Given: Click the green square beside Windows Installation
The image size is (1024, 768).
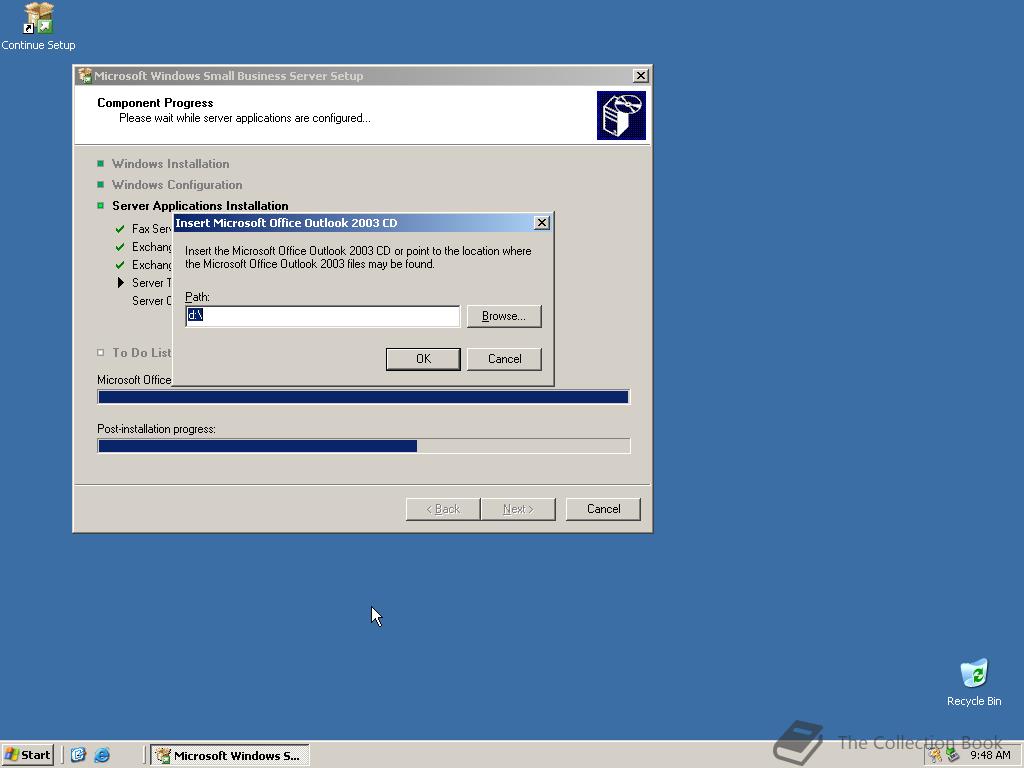Looking at the screenshot, I should point(101,163).
